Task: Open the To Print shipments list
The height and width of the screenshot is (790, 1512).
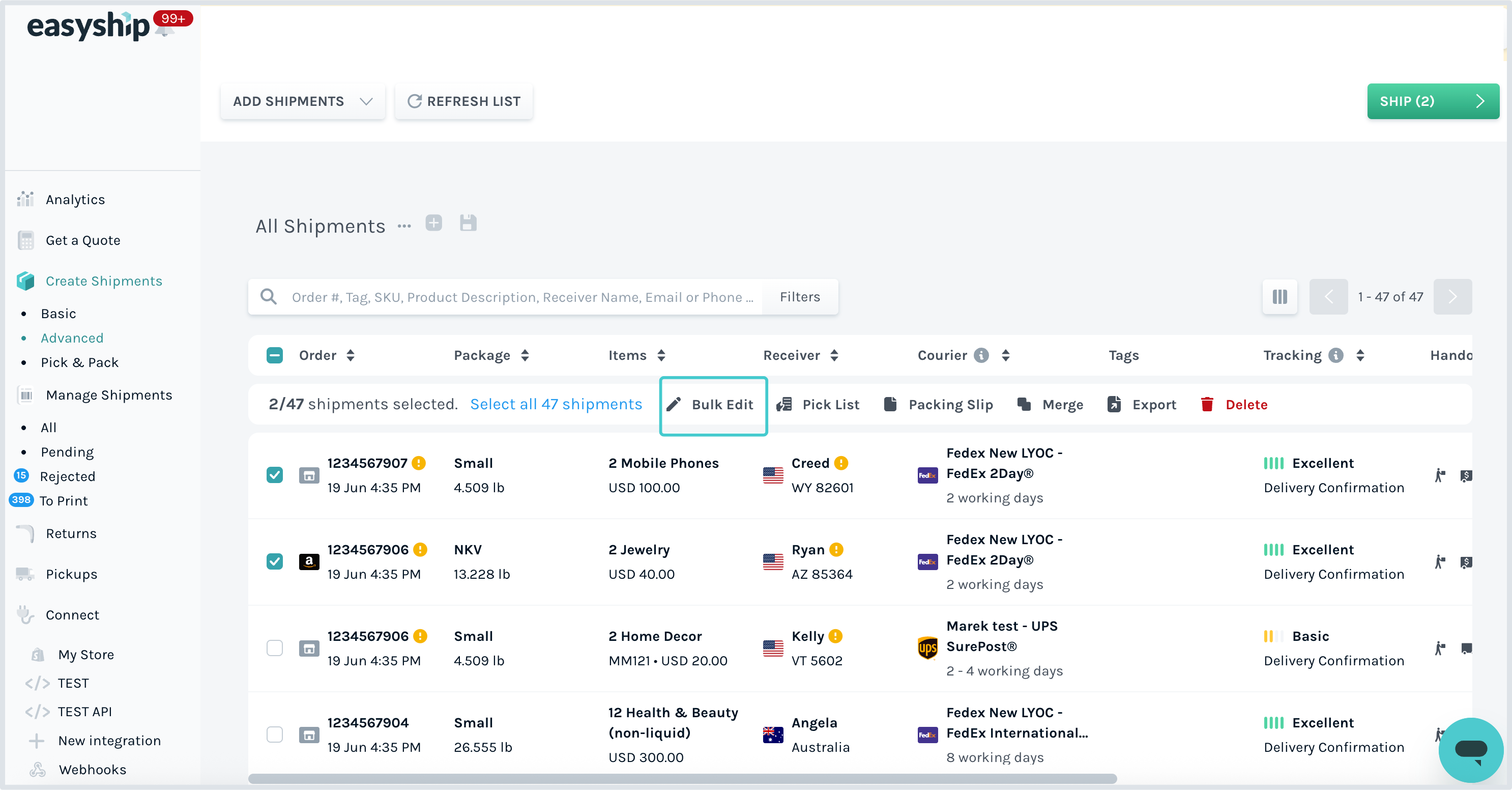Action: (64, 501)
